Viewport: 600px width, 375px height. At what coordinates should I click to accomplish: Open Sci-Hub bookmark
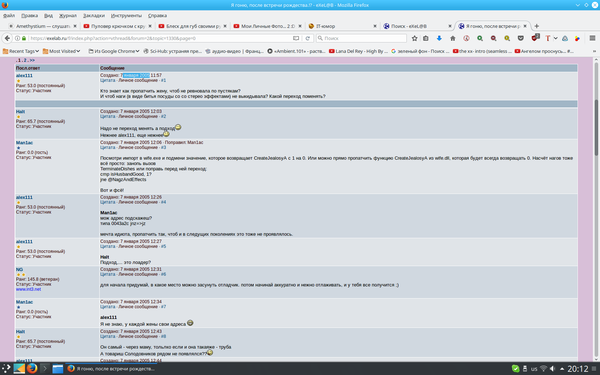pos(172,51)
